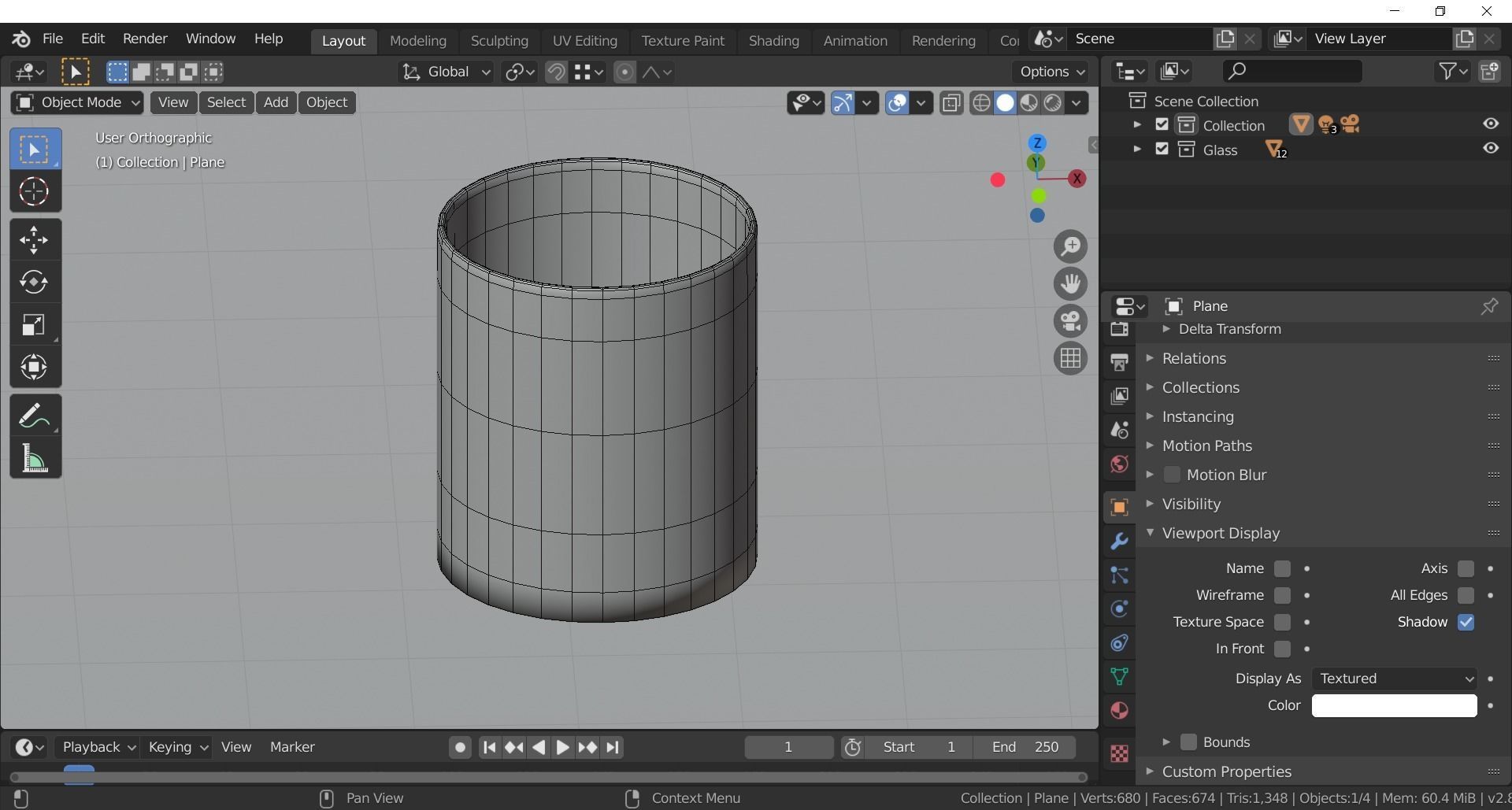Switch to the Shading workspace tab

[773, 40]
